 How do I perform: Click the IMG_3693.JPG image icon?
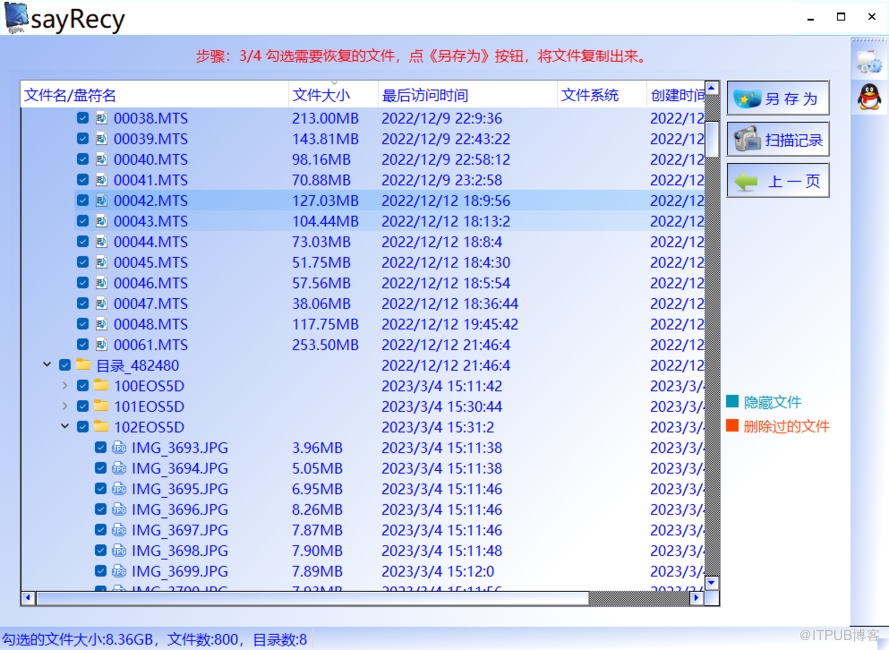[119, 448]
